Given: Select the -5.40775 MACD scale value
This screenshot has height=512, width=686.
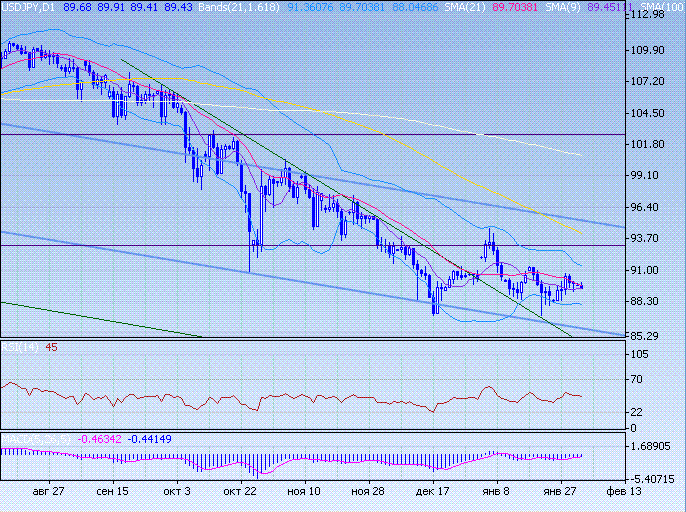Looking at the screenshot, I should tap(653, 479).
